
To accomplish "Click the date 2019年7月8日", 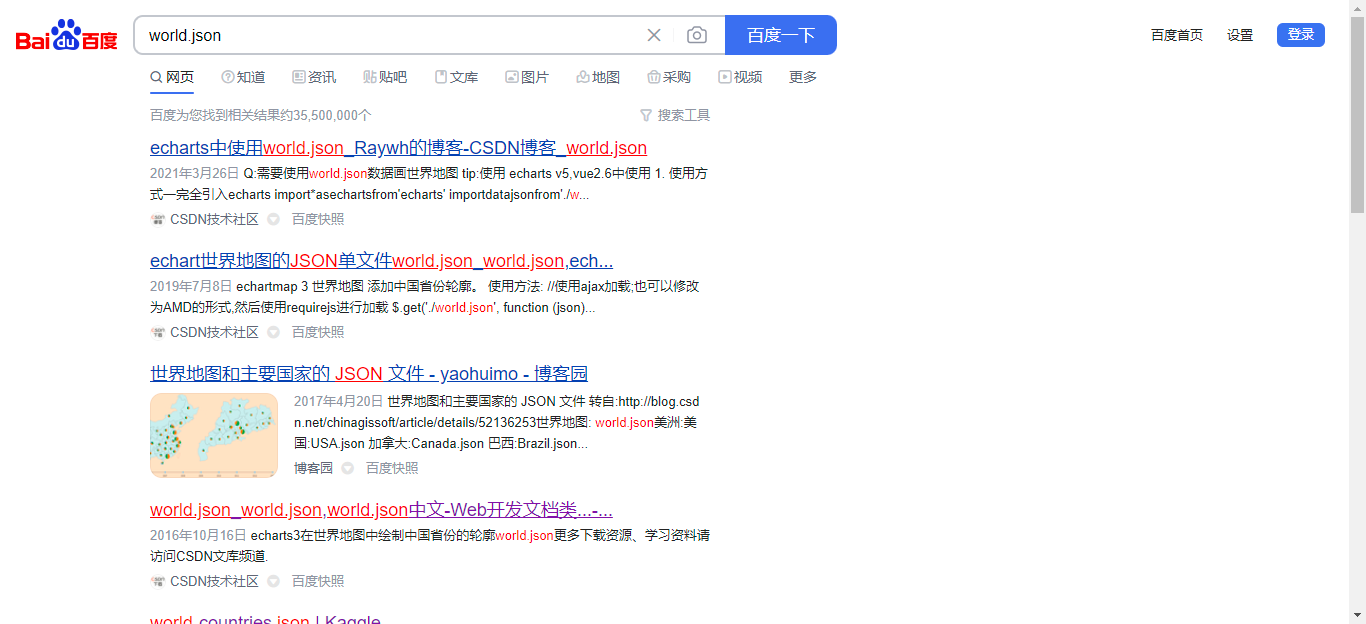I will (x=191, y=286).
